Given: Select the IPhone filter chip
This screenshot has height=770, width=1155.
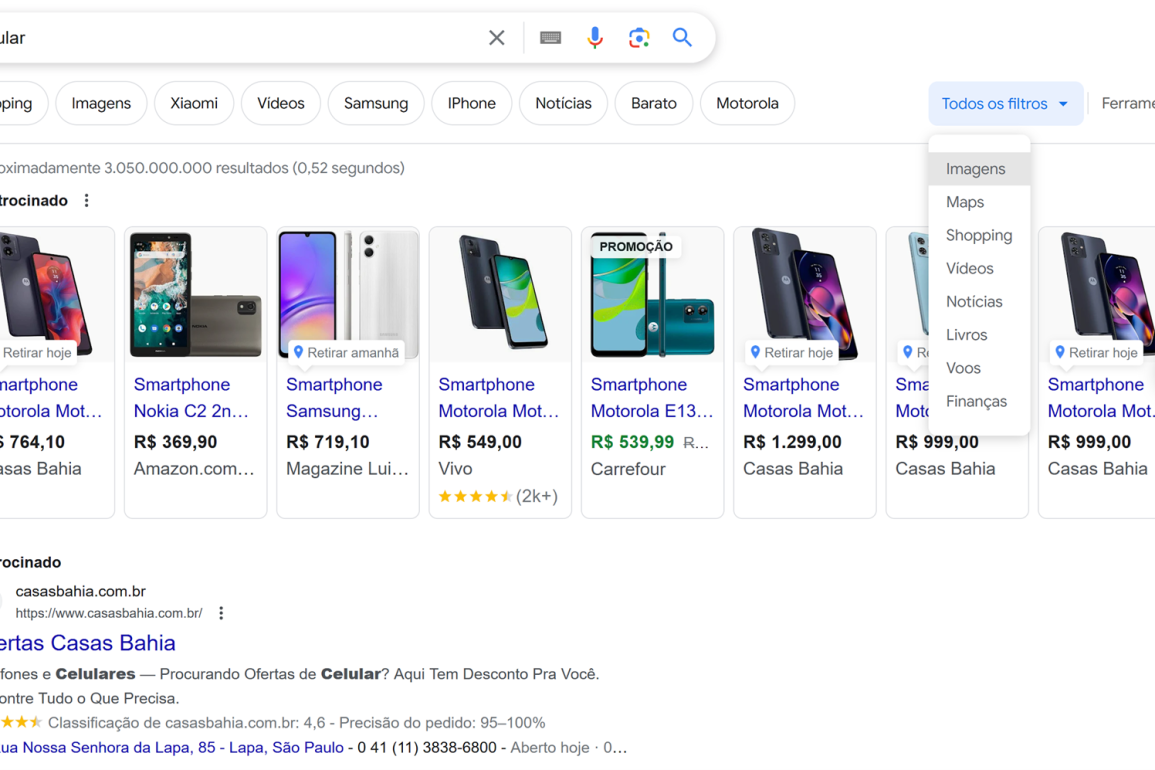Looking at the screenshot, I should pos(471,103).
